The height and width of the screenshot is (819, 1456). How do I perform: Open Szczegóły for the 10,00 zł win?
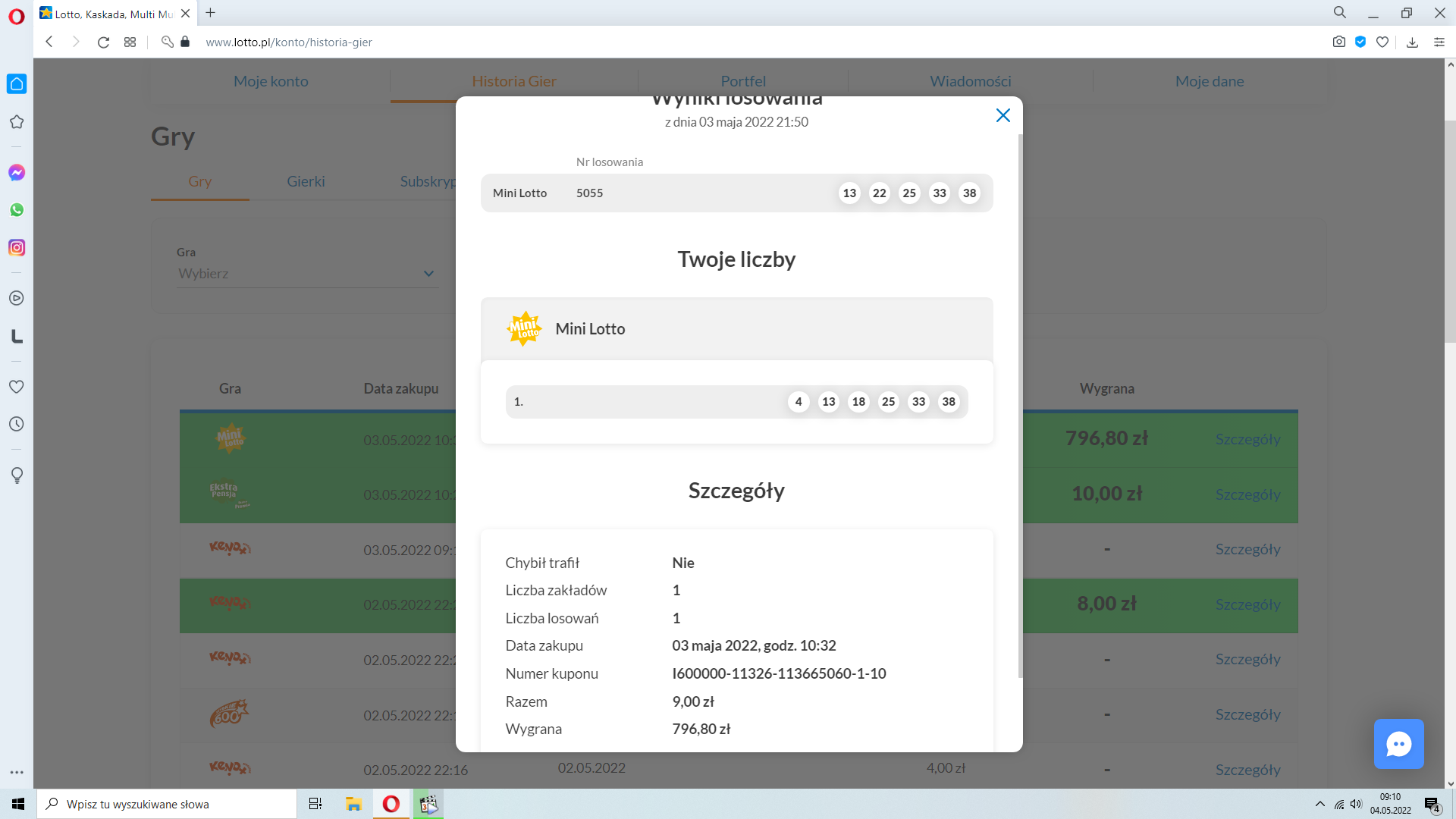[1247, 494]
